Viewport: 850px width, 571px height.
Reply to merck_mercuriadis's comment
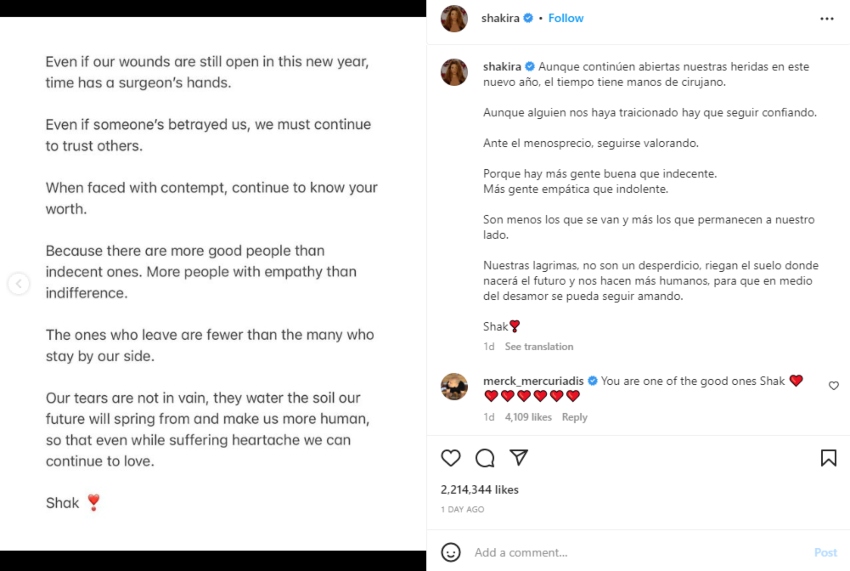pyautogui.click(x=574, y=418)
